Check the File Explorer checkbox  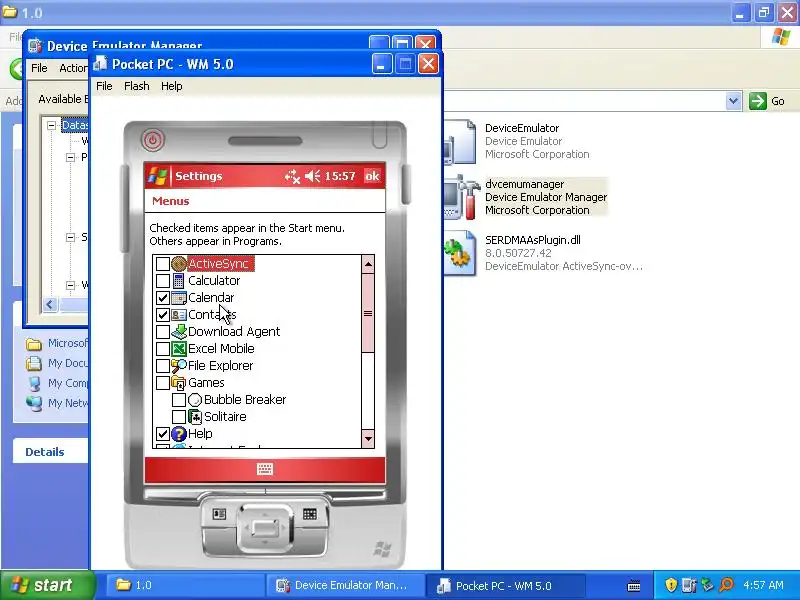[x=163, y=365]
